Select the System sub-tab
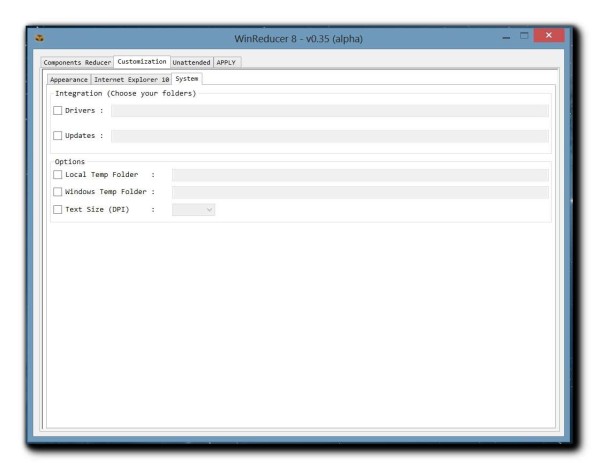 pos(187,78)
